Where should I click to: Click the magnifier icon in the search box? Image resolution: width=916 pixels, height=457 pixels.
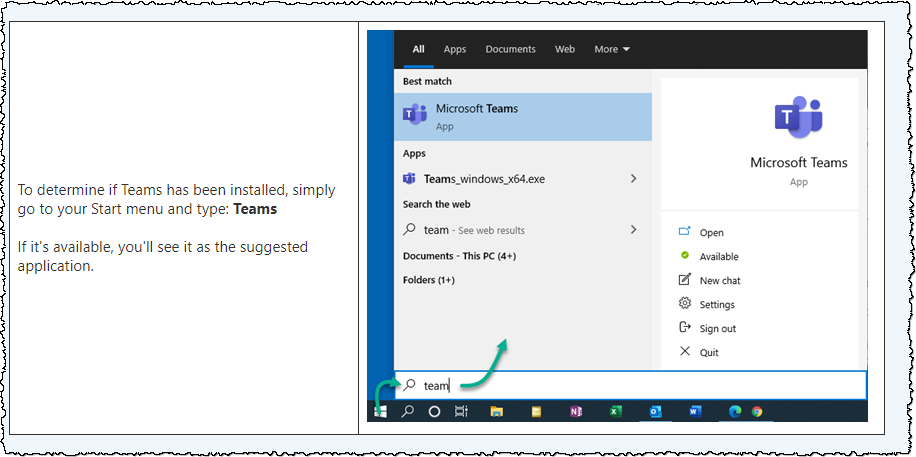pos(410,385)
